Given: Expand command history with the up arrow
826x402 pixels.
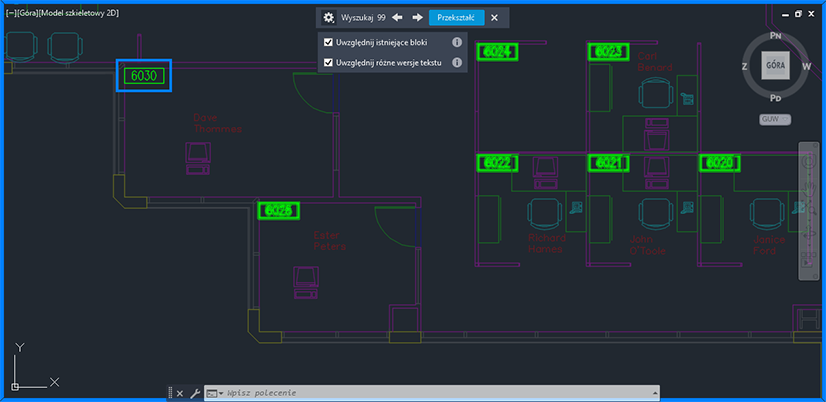Looking at the screenshot, I should (655, 393).
